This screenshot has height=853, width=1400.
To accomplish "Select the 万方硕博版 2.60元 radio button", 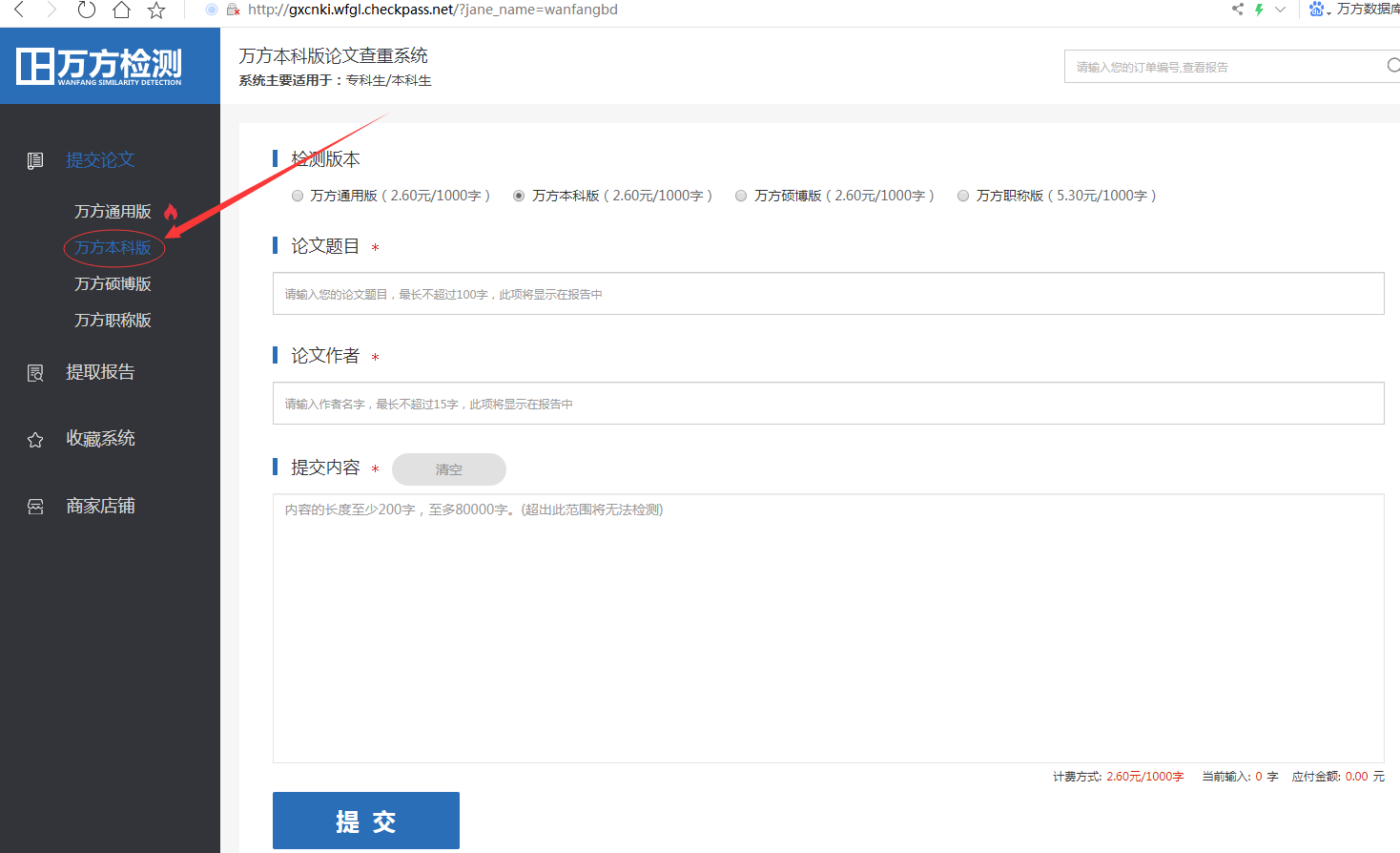I will (741, 196).
